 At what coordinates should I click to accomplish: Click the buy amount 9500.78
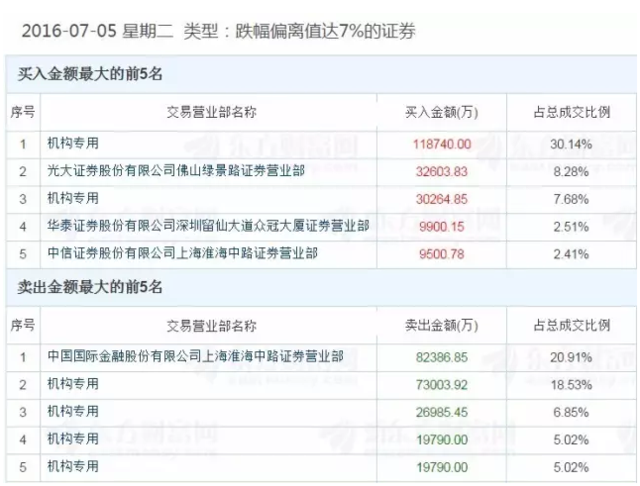click(442, 254)
